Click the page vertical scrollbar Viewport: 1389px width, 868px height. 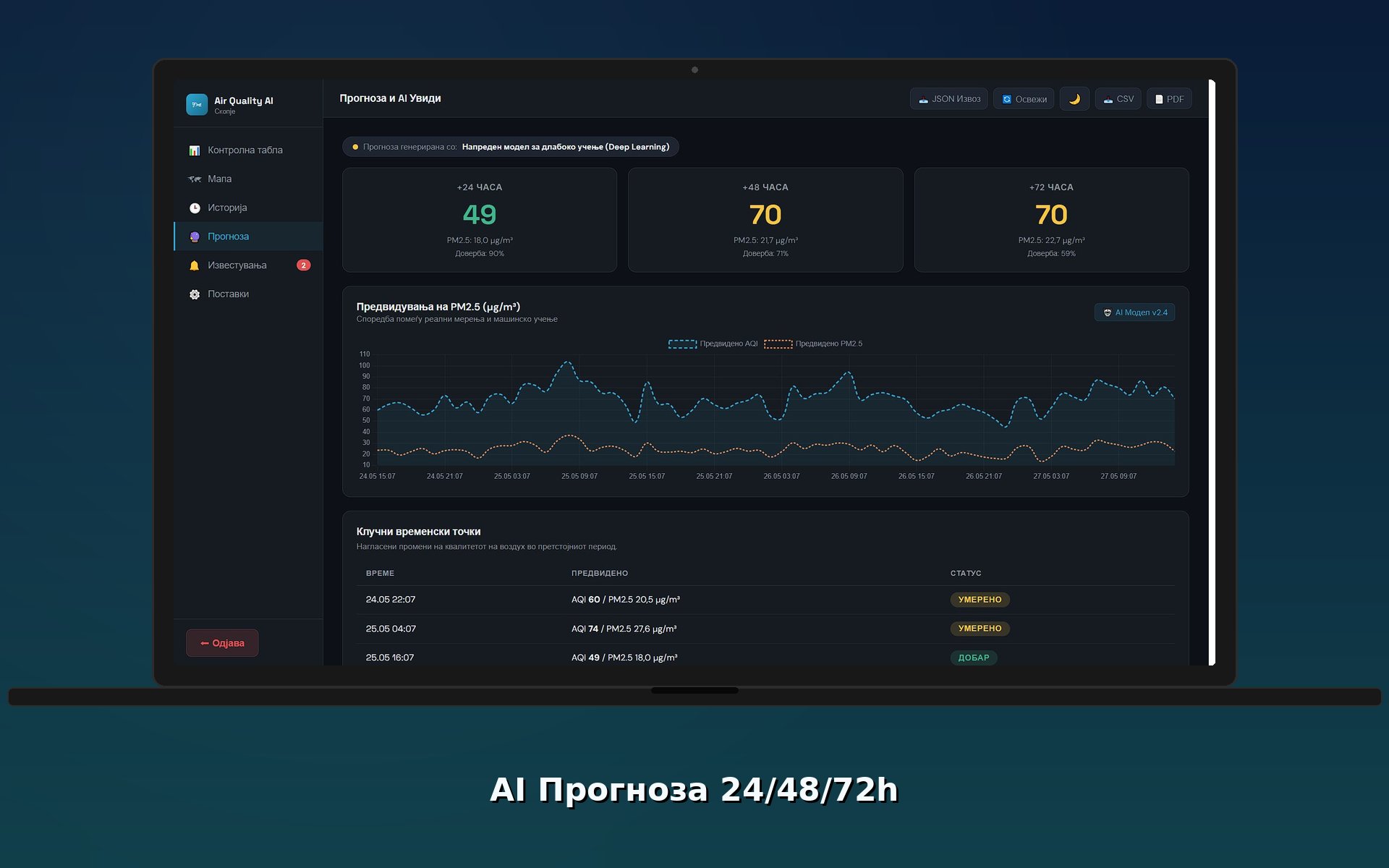pos(1212,372)
